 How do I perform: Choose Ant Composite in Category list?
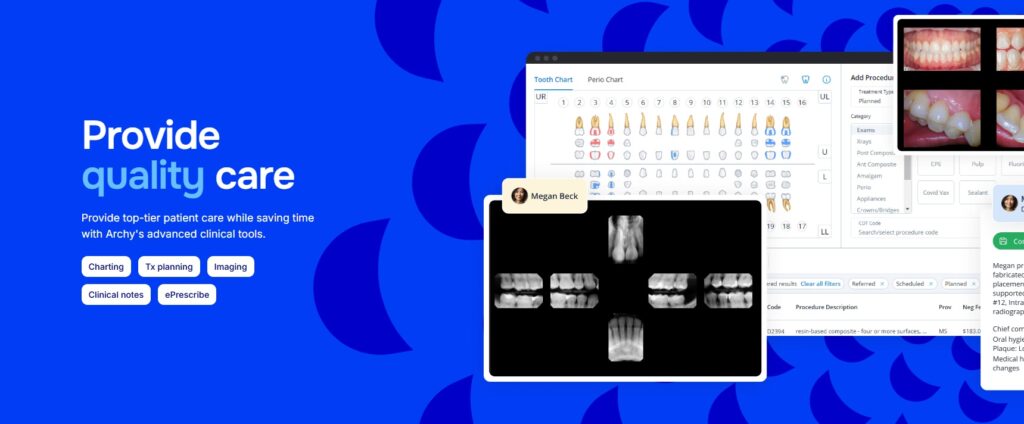tap(877, 164)
